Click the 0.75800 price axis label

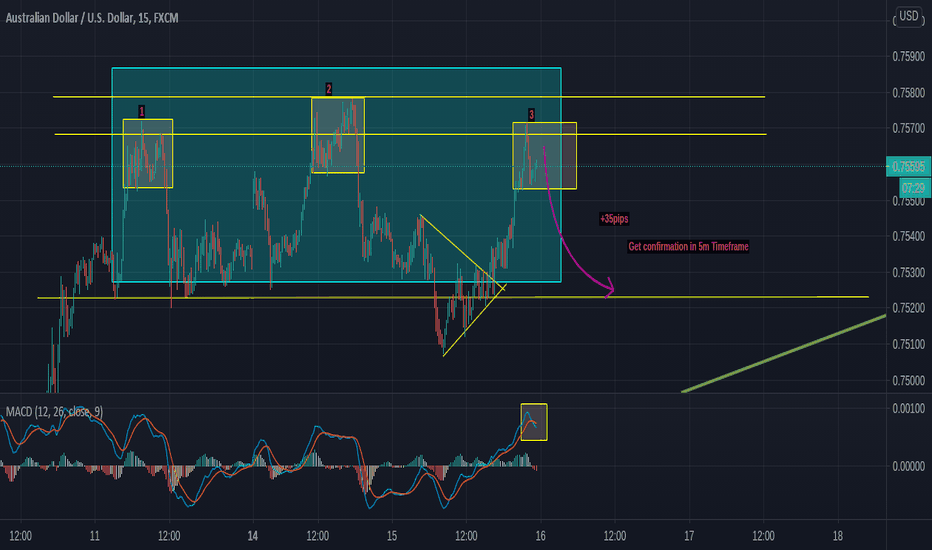click(x=908, y=93)
